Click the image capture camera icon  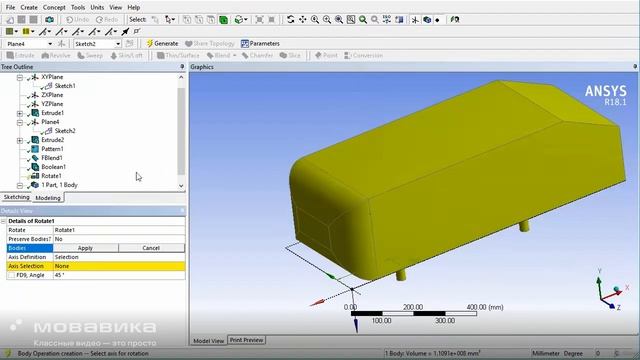(49, 20)
